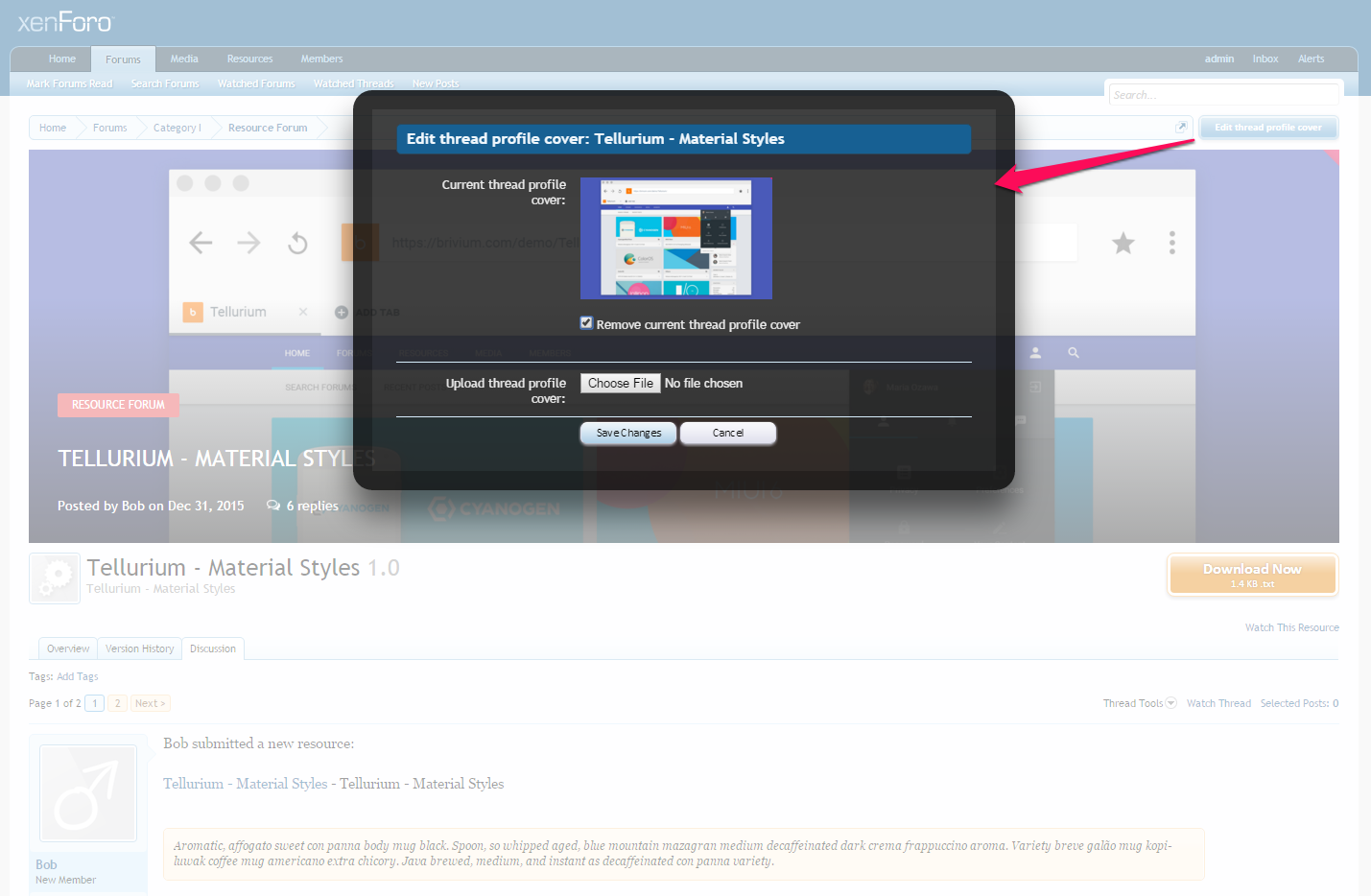Image resolution: width=1371 pixels, height=896 pixels.
Task: Switch to Discussion tab
Action: pos(213,648)
